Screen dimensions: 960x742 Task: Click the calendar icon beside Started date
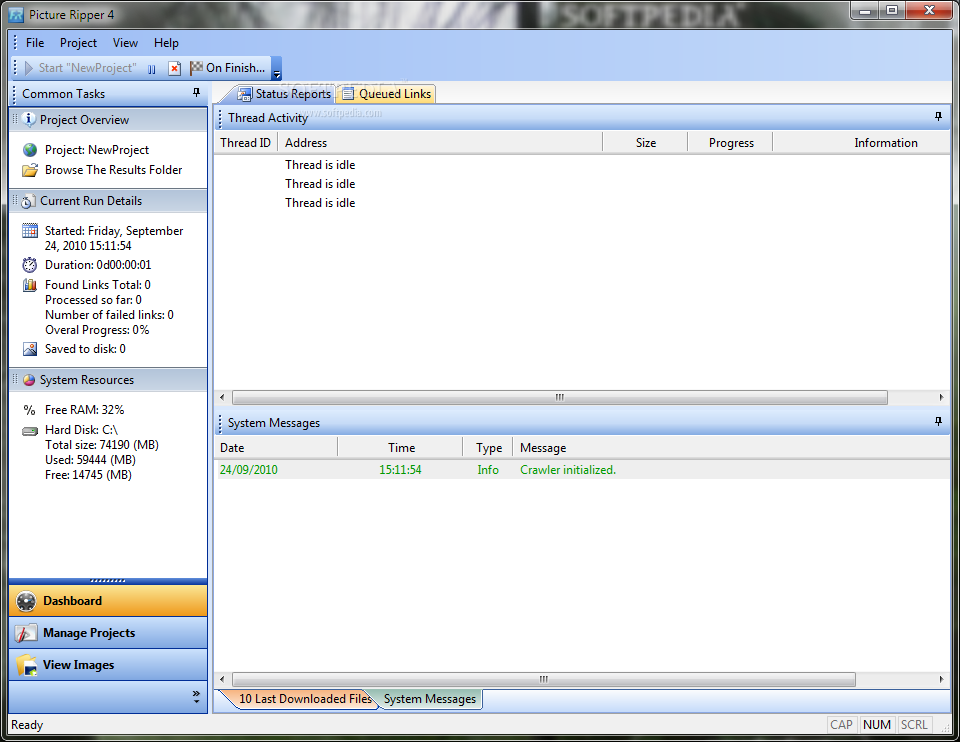30,231
